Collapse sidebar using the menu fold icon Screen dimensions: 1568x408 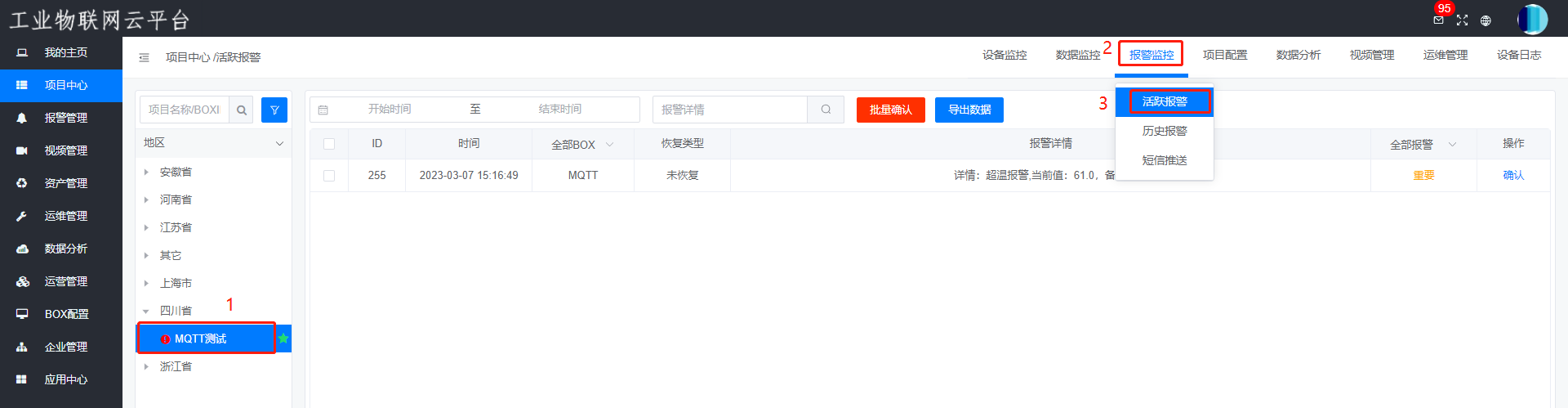[144, 57]
